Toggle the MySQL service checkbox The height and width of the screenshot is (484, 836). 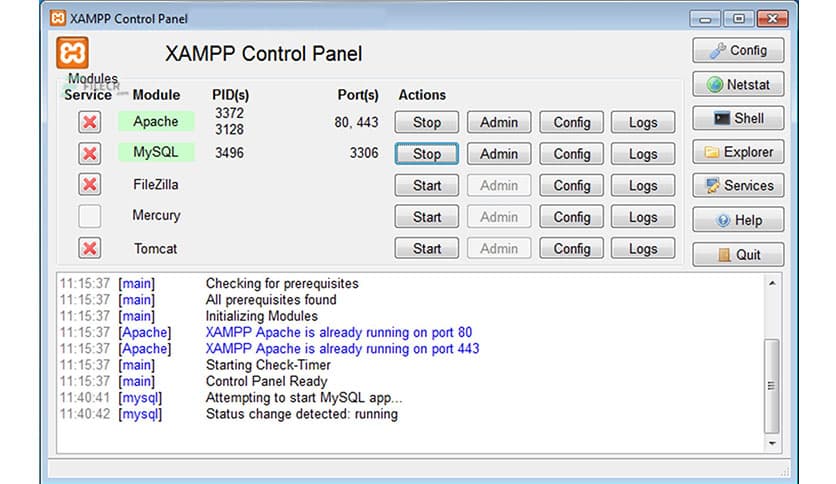[x=90, y=154]
